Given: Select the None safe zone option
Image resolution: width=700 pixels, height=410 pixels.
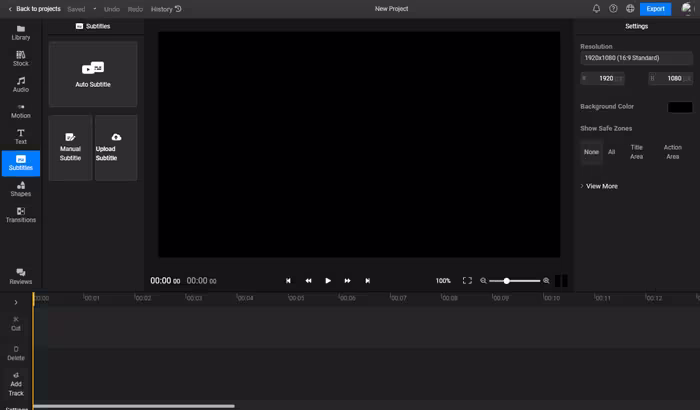Looking at the screenshot, I should click(x=592, y=152).
